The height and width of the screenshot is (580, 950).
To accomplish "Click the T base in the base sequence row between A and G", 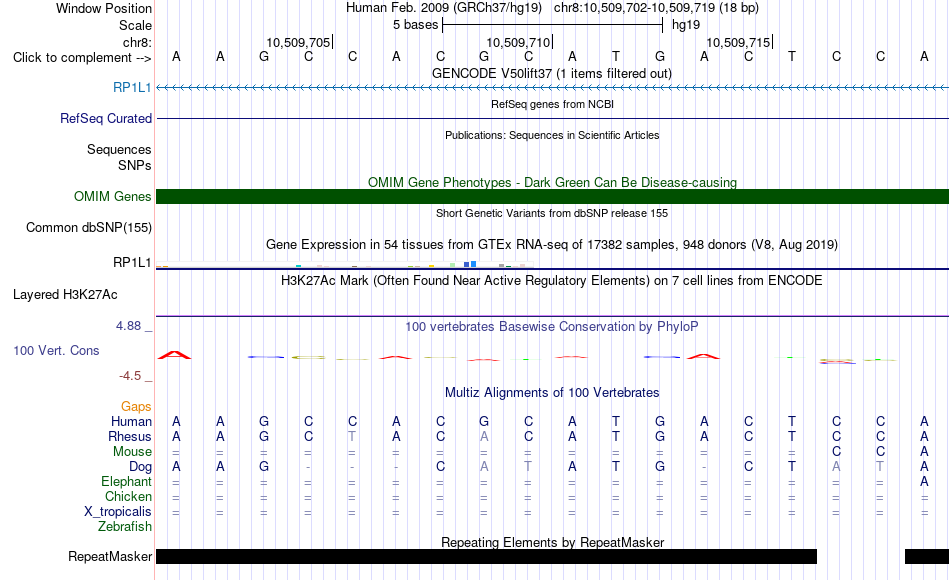I will (616, 57).
